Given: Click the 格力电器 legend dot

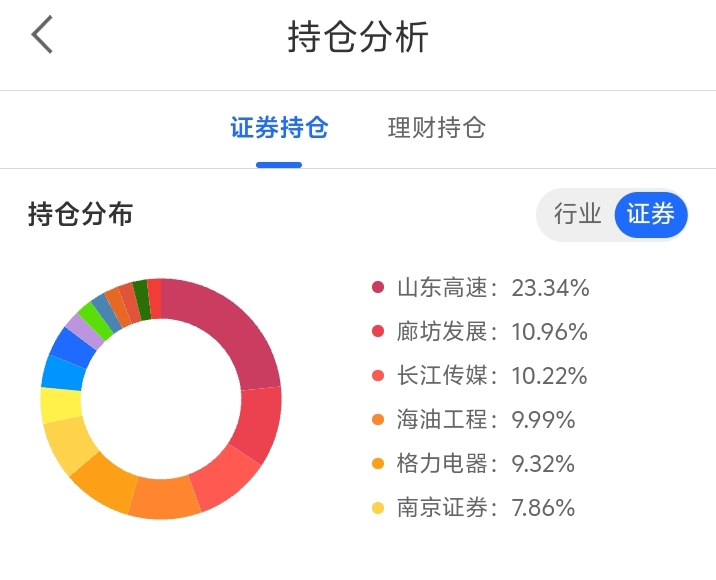Looking at the screenshot, I should click(x=378, y=464).
